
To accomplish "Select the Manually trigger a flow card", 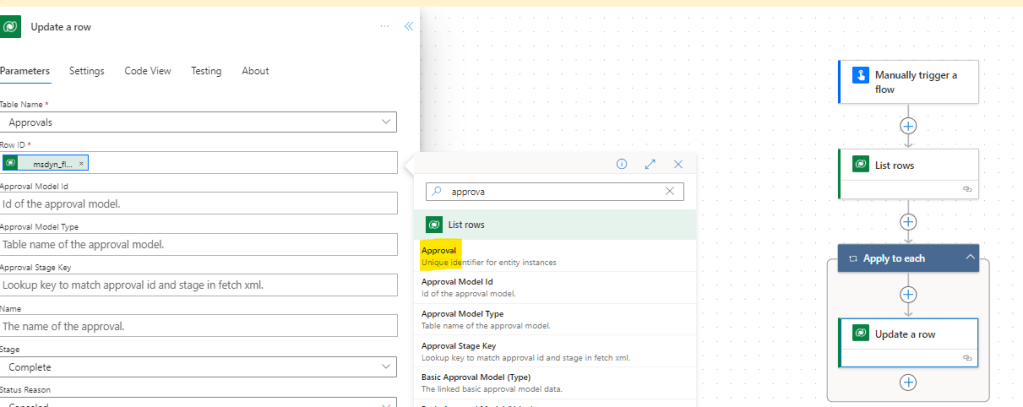I will pos(908,82).
